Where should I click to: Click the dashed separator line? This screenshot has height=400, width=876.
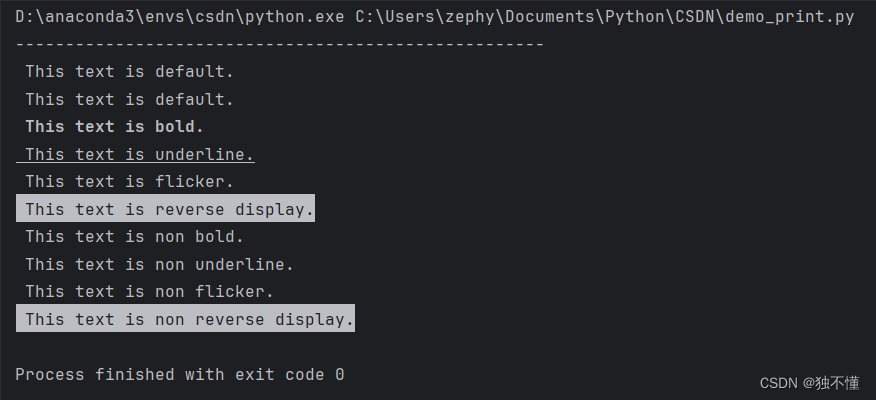click(x=279, y=45)
